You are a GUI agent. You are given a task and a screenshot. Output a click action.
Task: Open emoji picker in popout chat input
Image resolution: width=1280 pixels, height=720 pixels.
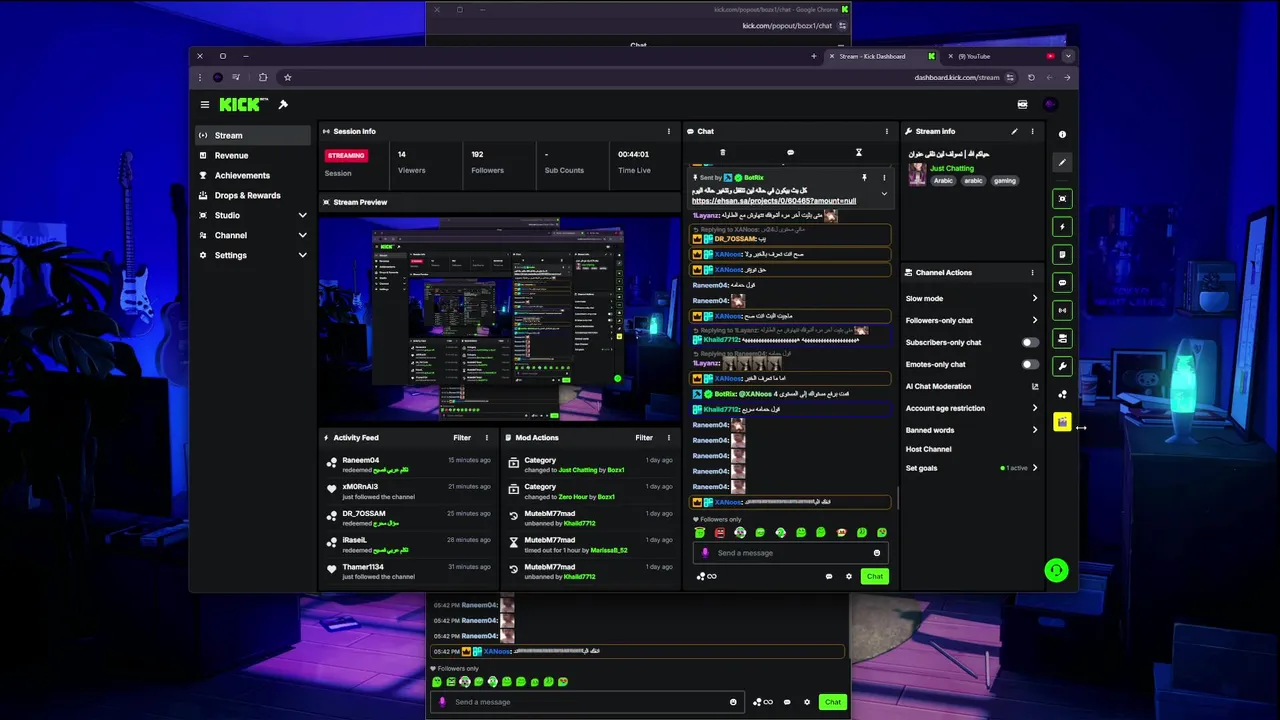tap(733, 702)
